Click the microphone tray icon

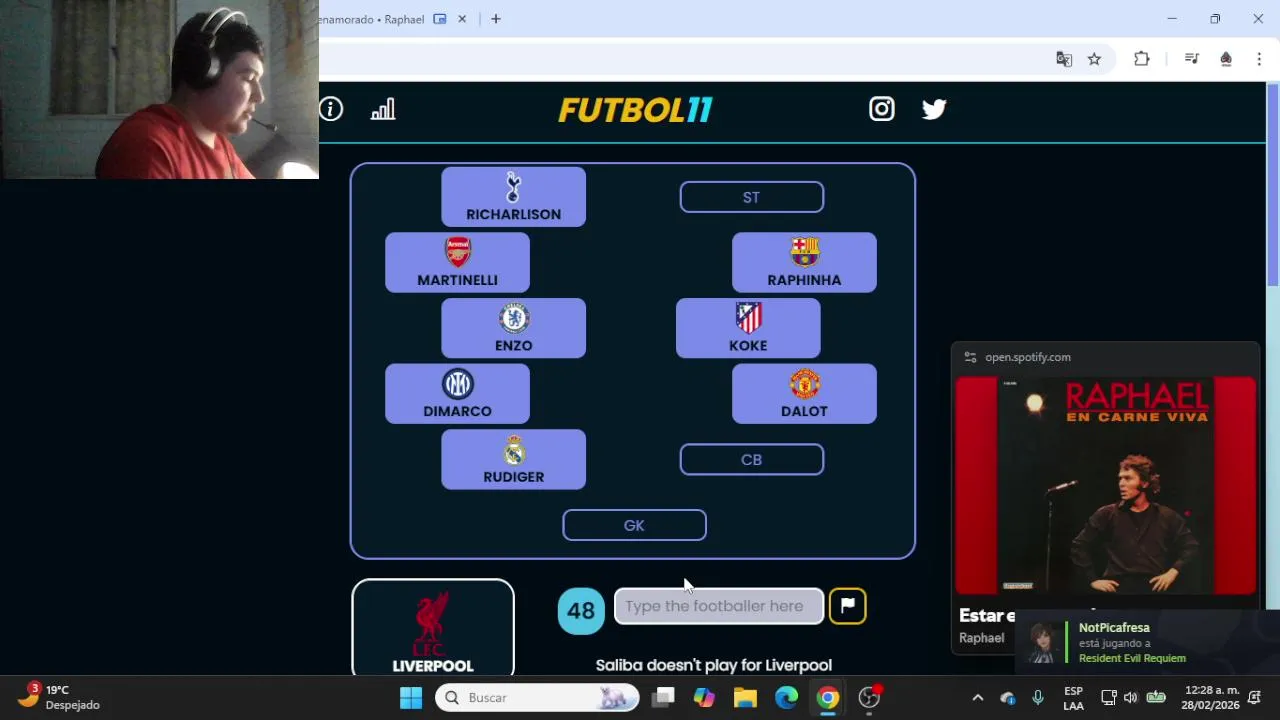[1038, 697]
